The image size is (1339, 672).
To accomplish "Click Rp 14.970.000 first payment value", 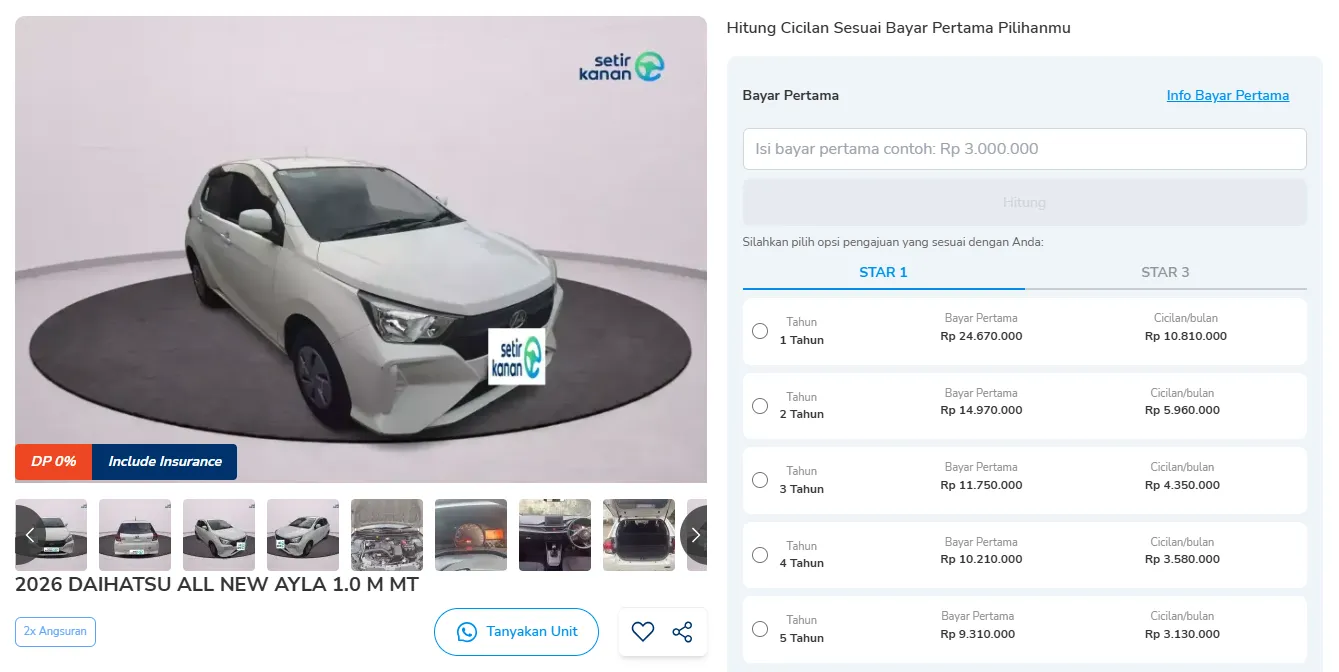I will (981, 410).
